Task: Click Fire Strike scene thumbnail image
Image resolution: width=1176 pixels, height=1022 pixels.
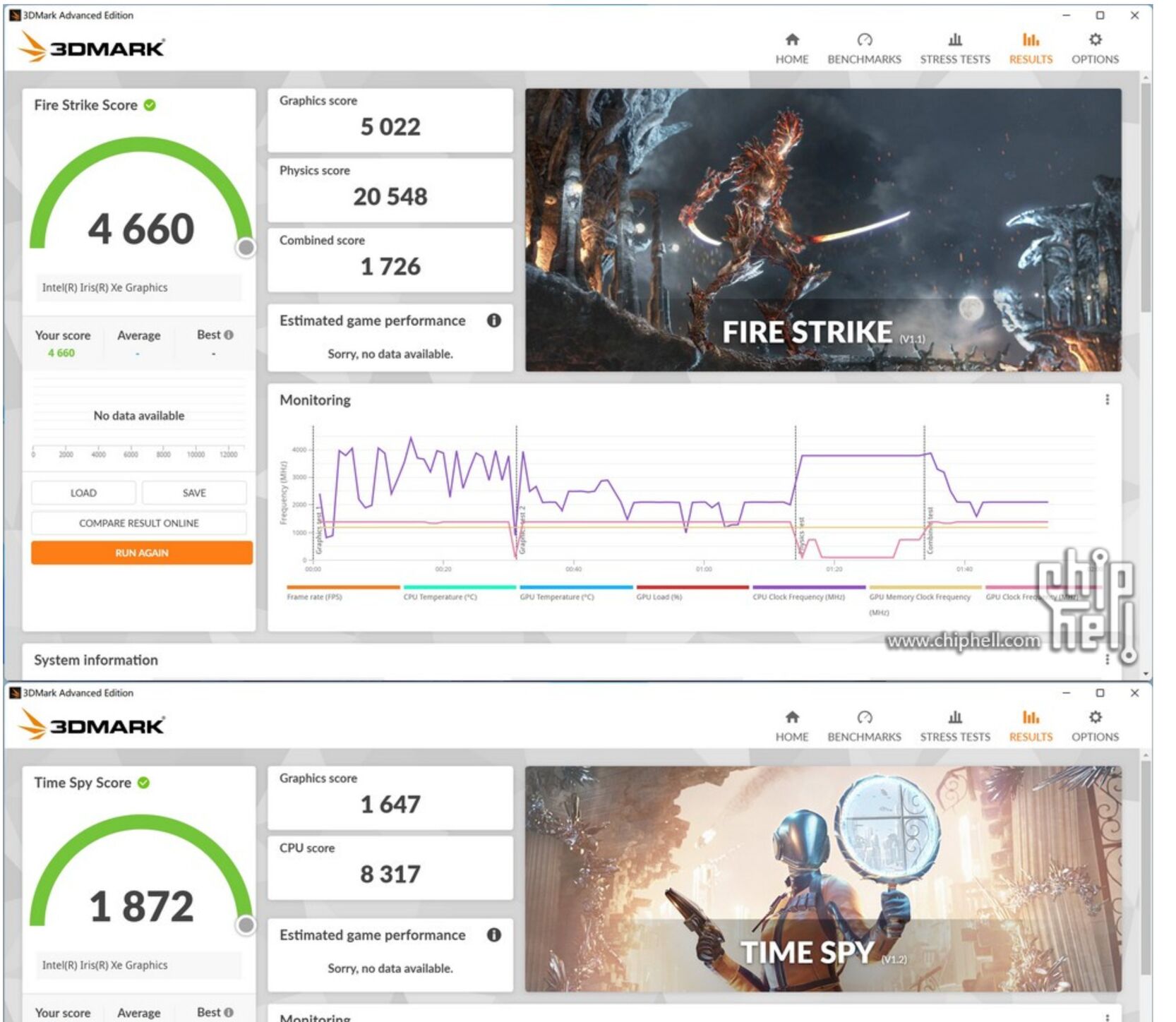Action: pos(823,230)
